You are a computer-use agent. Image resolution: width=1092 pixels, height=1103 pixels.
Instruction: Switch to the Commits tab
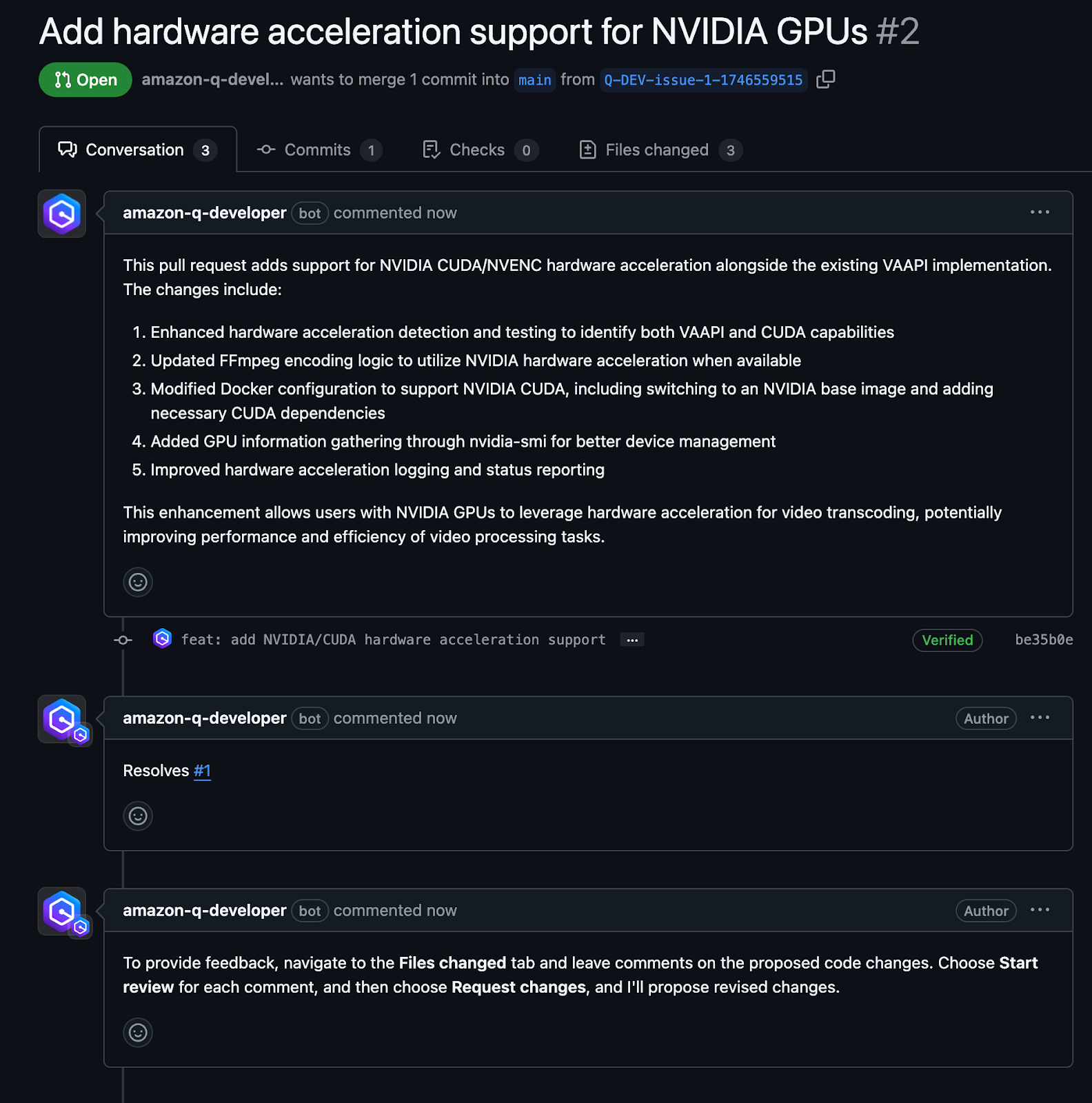click(x=319, y=150)
